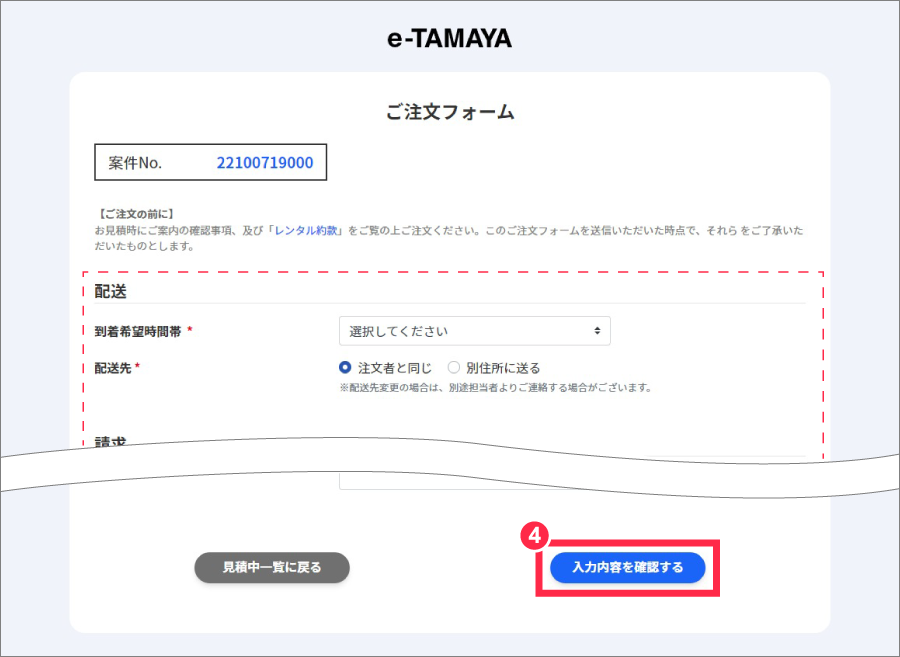Image resolution: width=900 pixels, height=657 pixels.
Task: Click the 案件No. label
Action: click(x=135, y=162)
